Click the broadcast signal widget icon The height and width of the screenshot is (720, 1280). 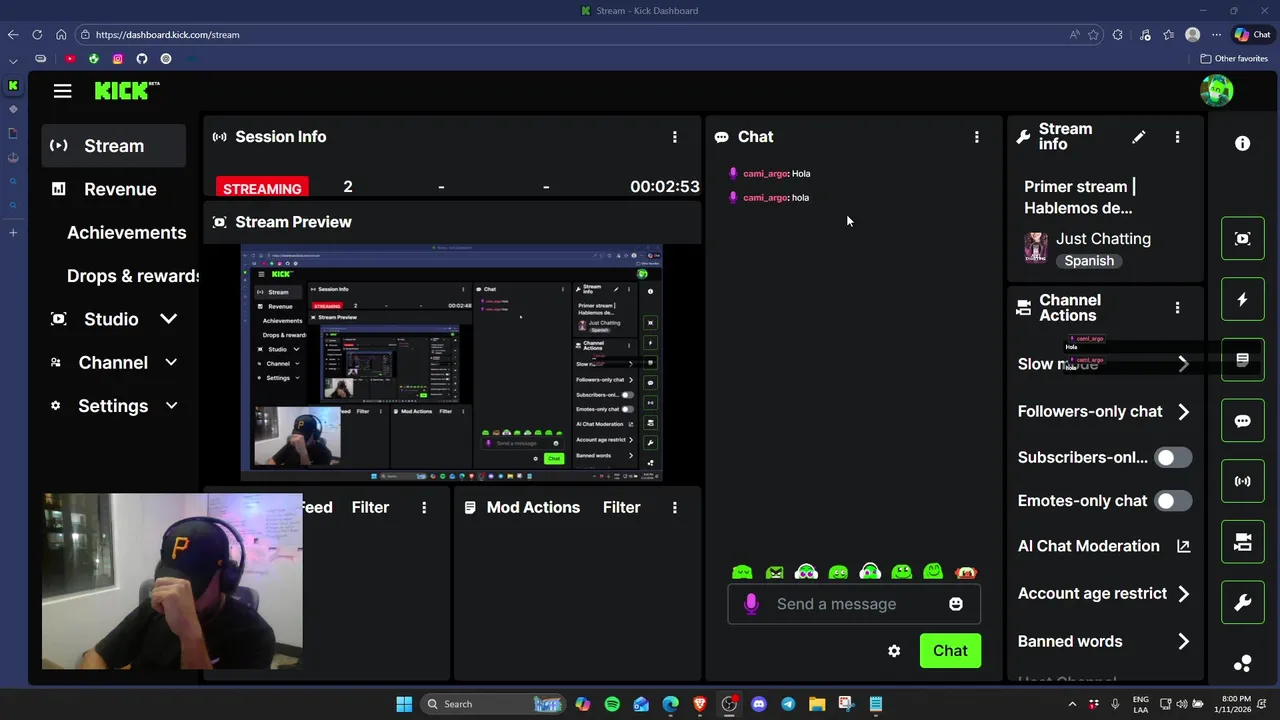coord(1242,481)
